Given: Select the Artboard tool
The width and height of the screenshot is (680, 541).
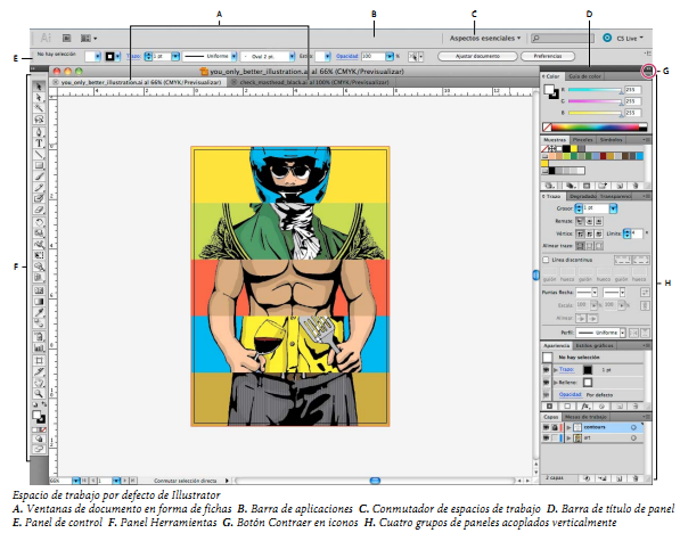Looking at the screenshot, I should (x=39, y=360).
